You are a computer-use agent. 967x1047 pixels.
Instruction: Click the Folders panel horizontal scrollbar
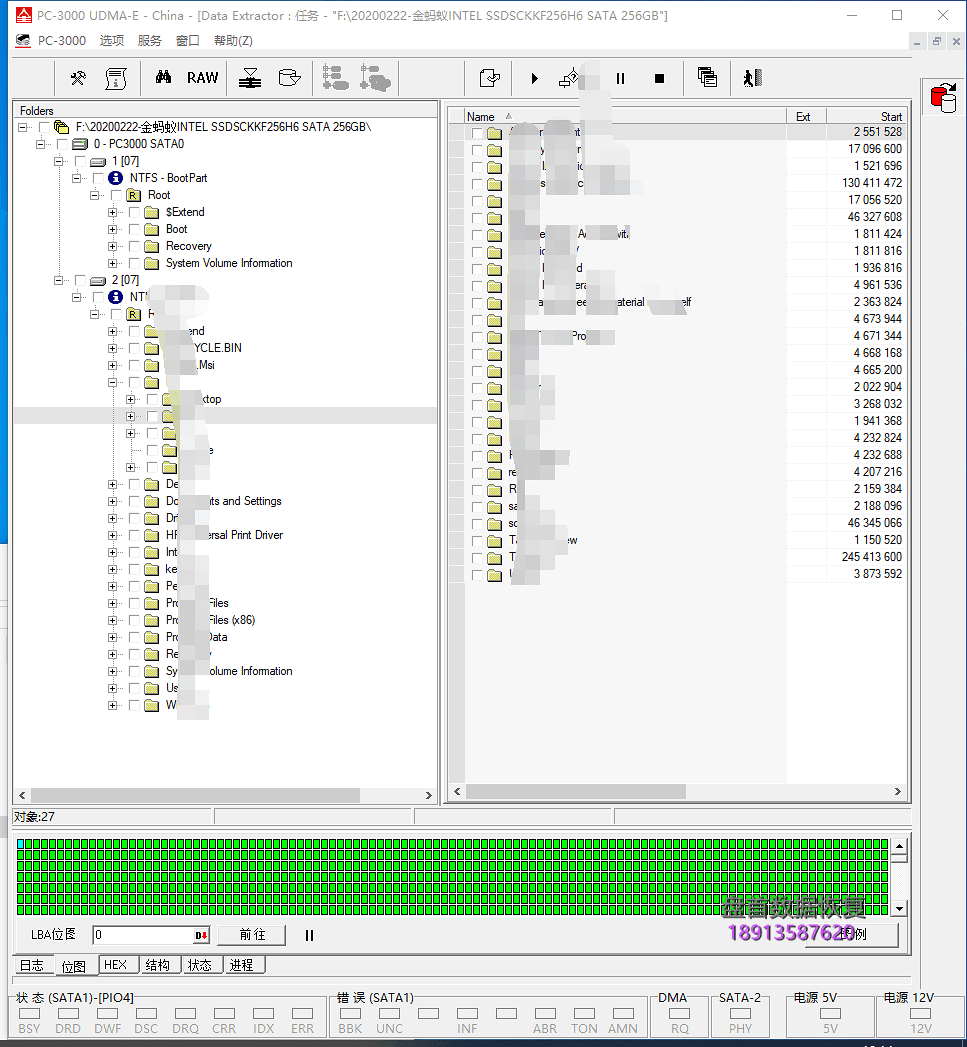click(195, 795)
